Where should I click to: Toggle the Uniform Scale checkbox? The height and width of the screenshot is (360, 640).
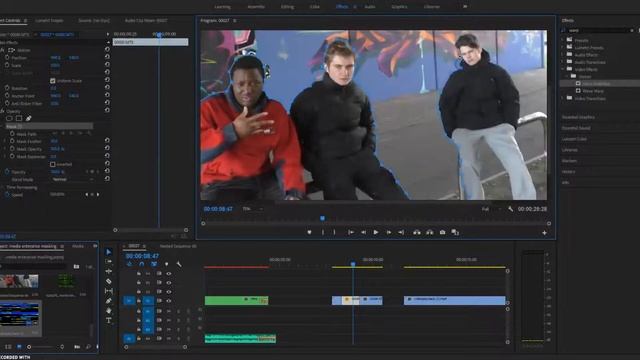click(x=53, y=81)
